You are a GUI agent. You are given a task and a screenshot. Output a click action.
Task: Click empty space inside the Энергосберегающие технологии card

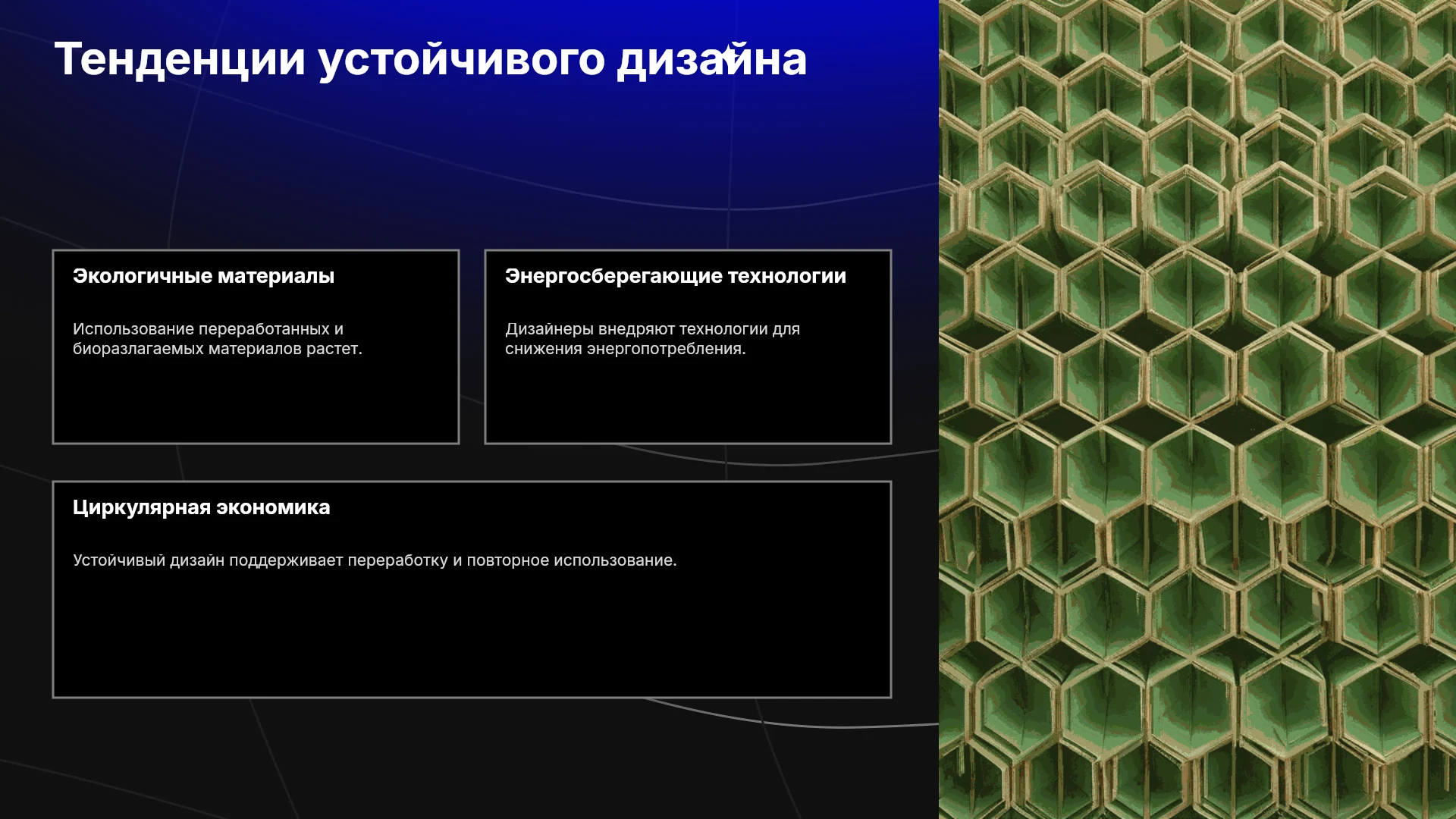point(688,402)
